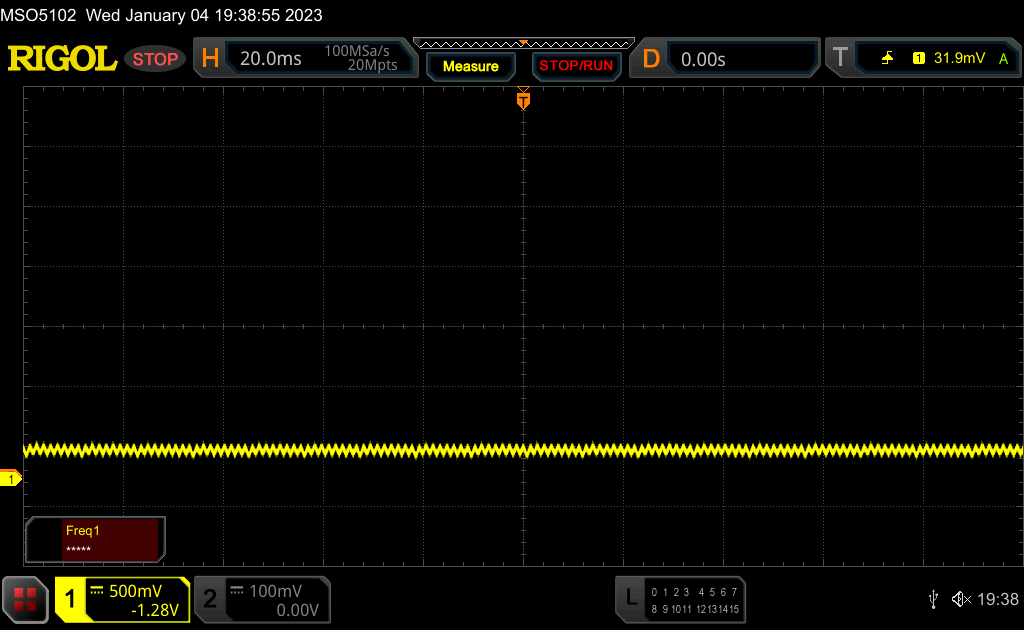Image resolution: width=1024 pixels, height=630 pixels.
Task: Click the trigger sweep mode A indicator
Action: [1004, 59]
